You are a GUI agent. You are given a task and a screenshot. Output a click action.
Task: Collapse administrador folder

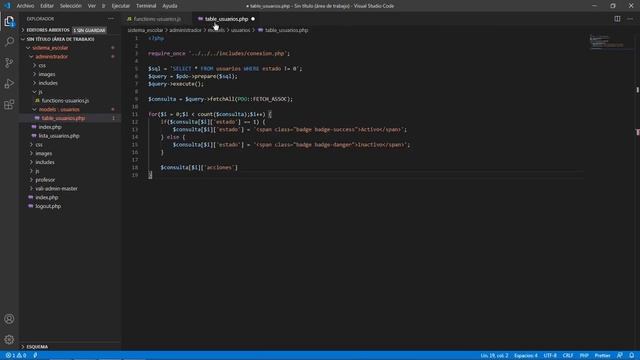click(x=70, y=57)
